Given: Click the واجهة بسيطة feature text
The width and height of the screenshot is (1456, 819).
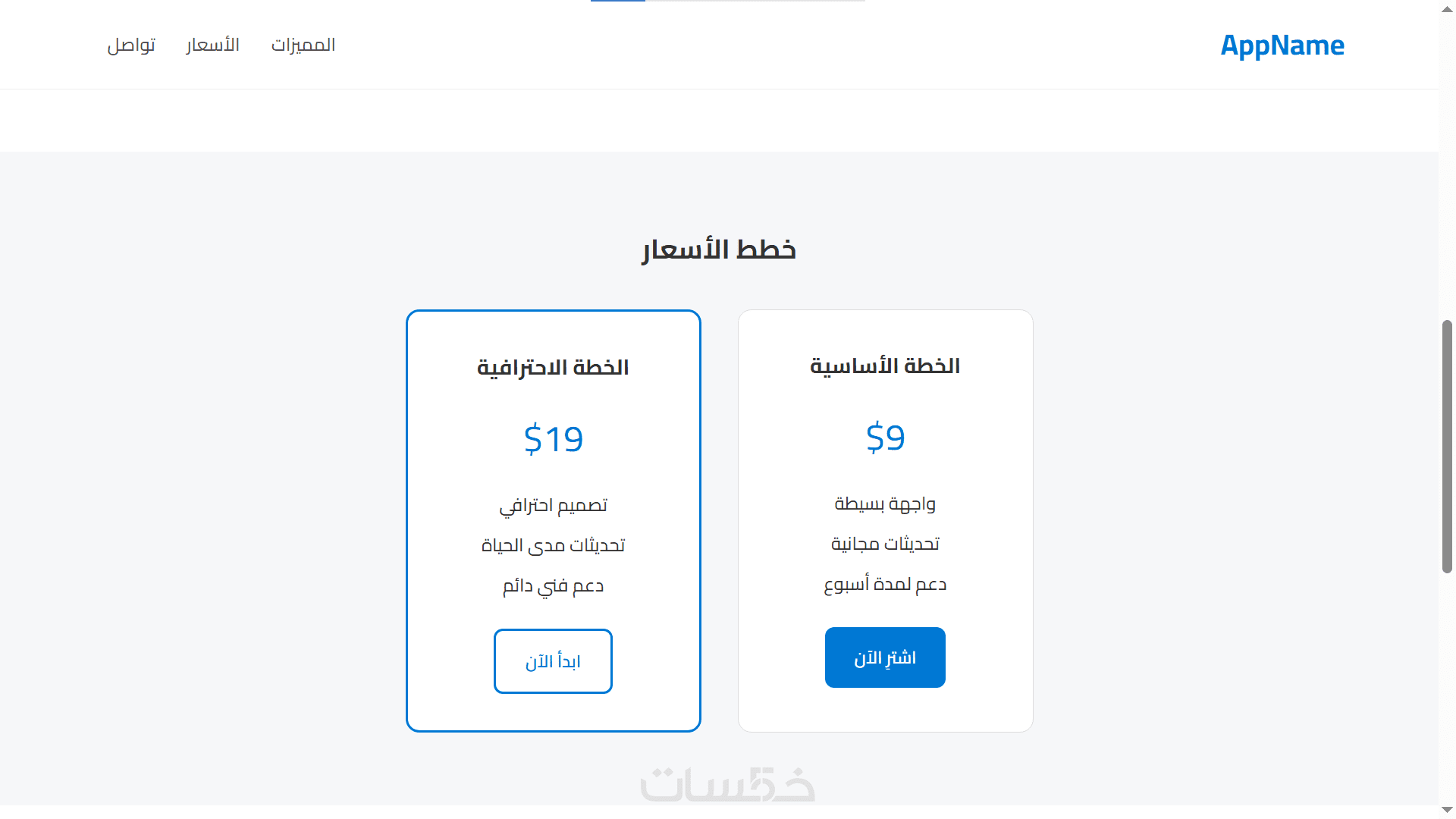Looking at the screenshot, I should tap(885, 504).
